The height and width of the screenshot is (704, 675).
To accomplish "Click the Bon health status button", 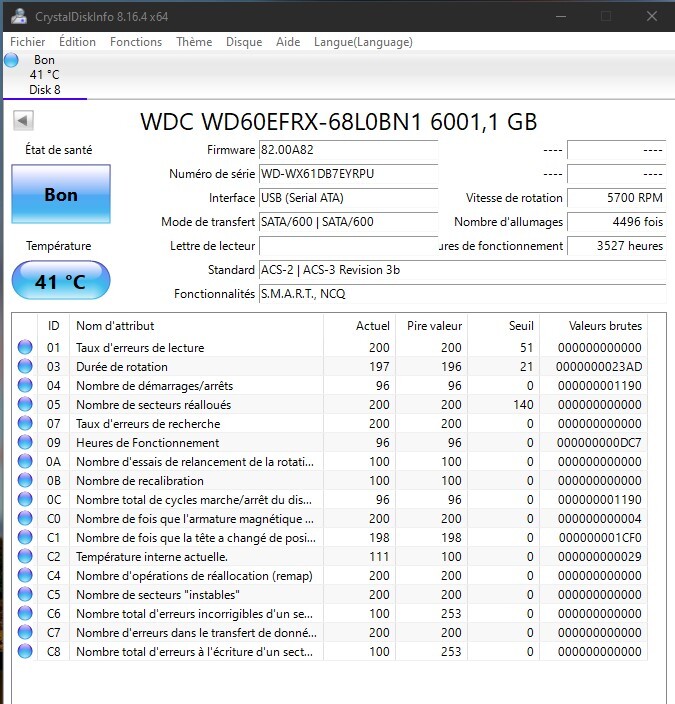I will click(61, 194).
